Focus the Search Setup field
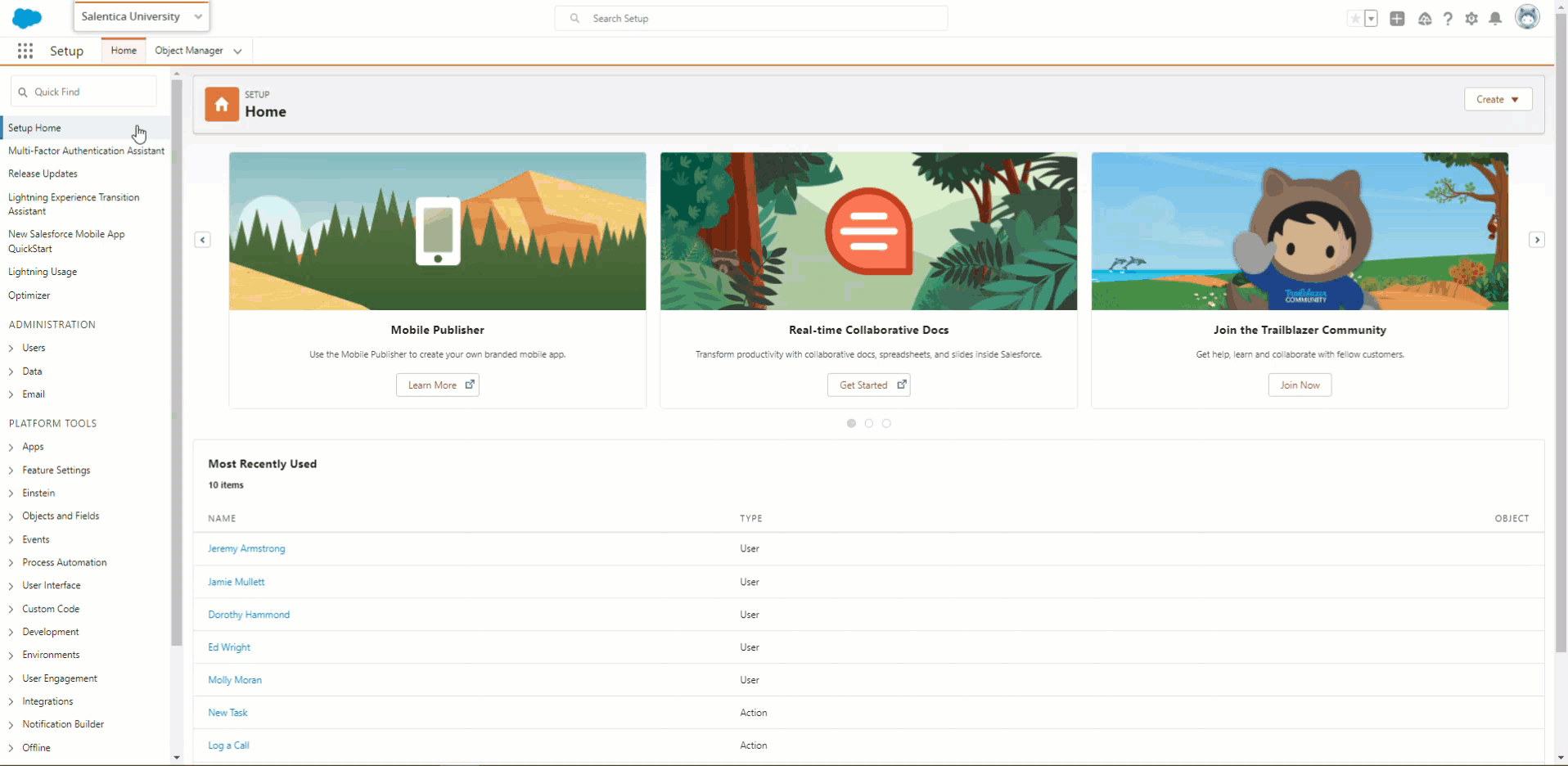 tap(751, 18)
